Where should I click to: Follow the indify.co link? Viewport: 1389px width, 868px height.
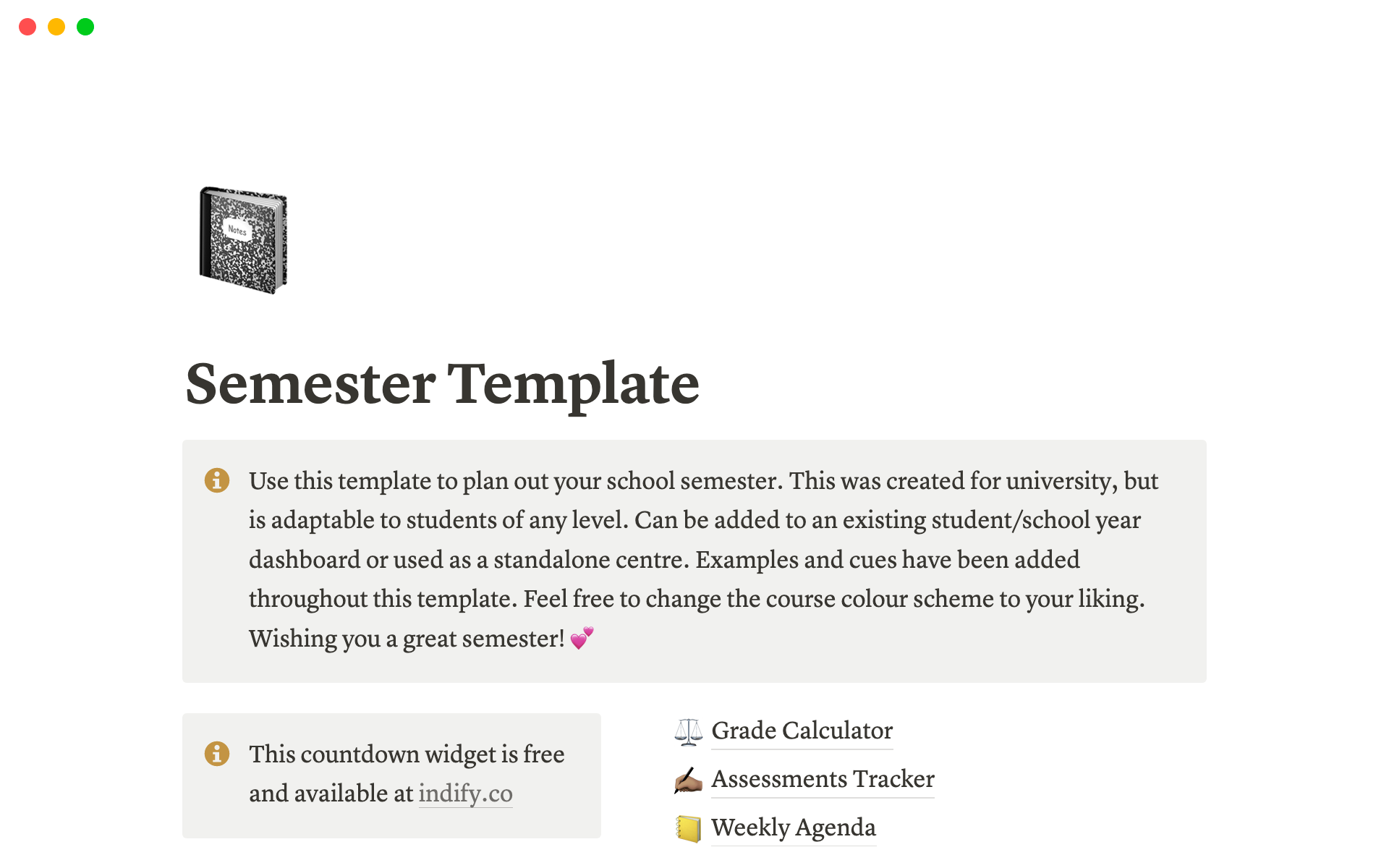465,793
